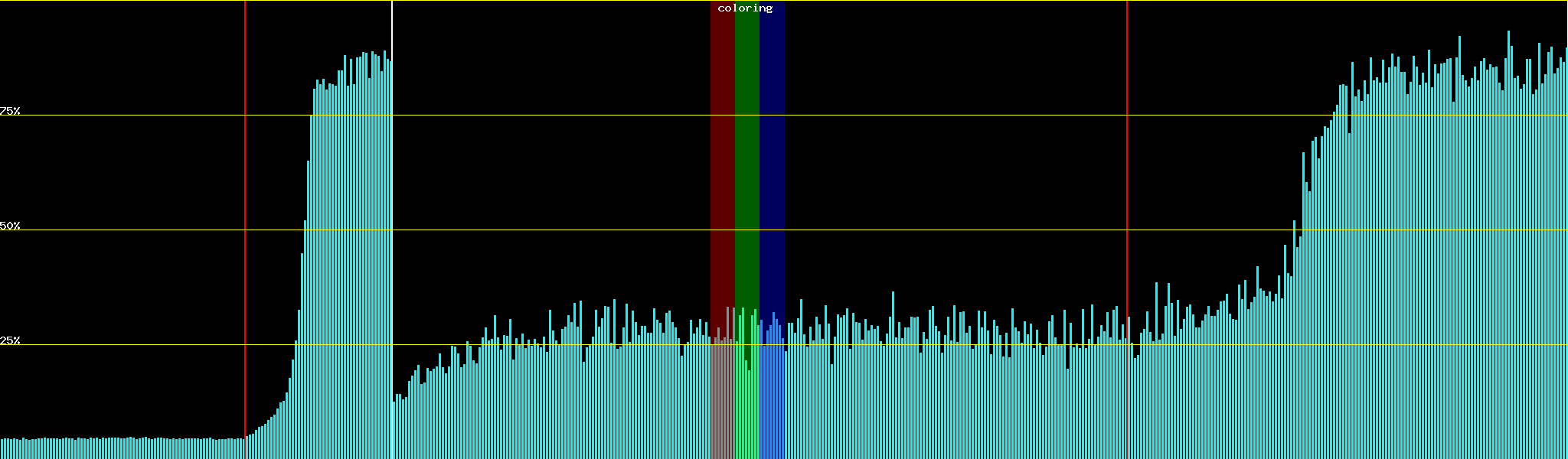Select the dark red coloring band
1568x459 pixels.
pyautogui.click(x=722, y=153)
